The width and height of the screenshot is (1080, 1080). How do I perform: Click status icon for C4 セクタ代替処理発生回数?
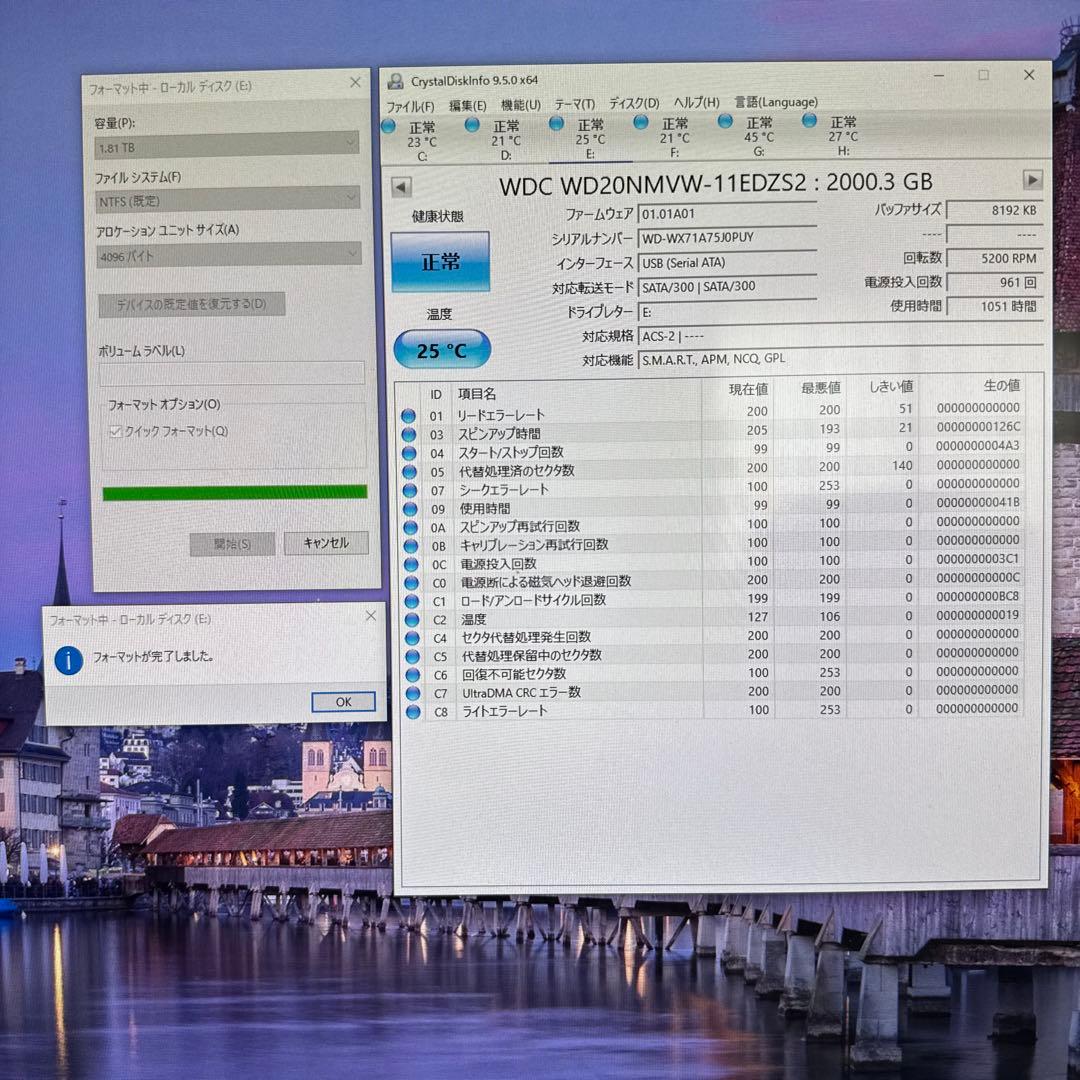[x=412, y=638]
